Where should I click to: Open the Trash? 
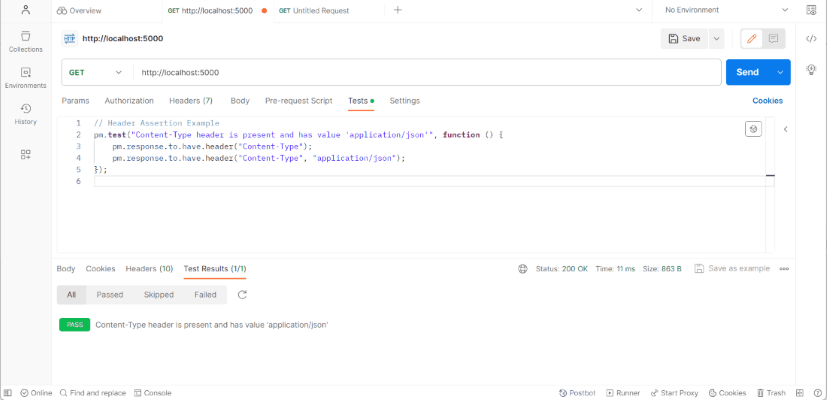pyautogui.click(x=771, y=393)
